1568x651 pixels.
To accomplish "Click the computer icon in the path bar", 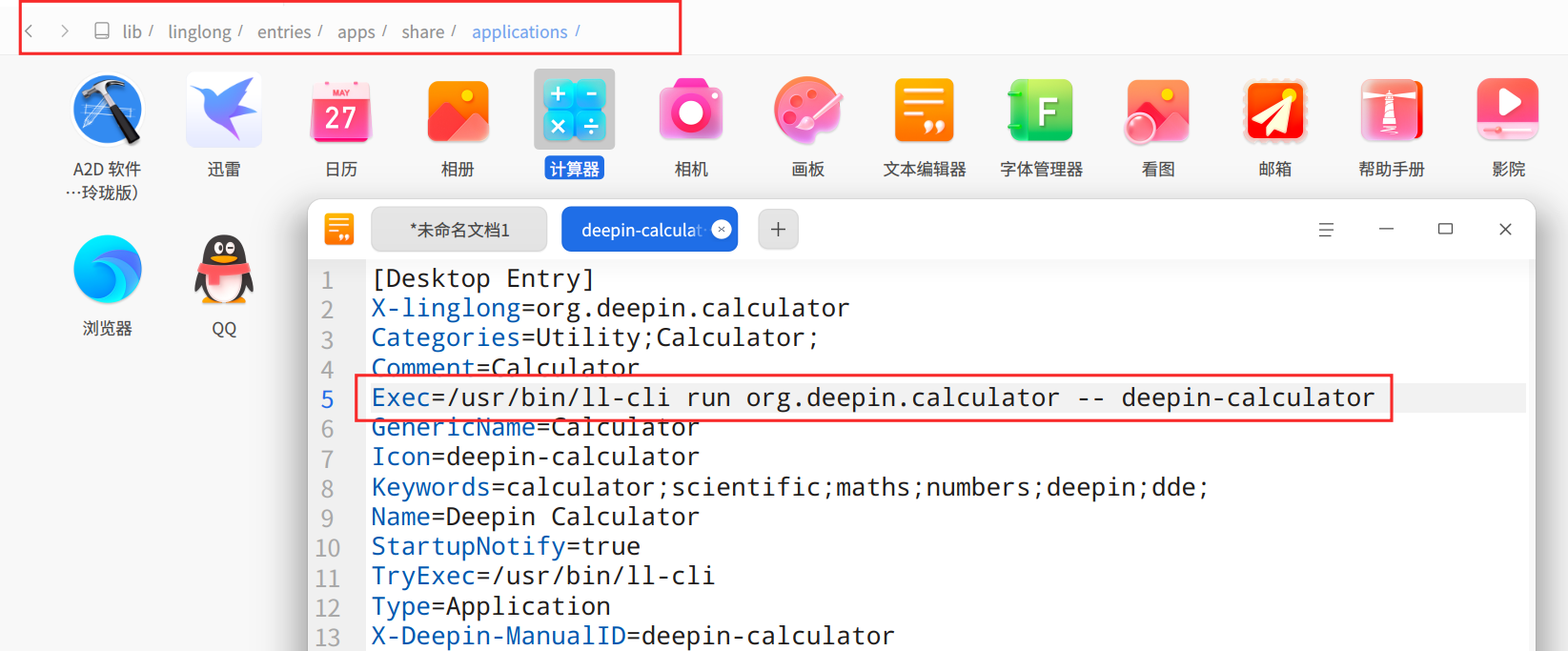I will (102, 31).
